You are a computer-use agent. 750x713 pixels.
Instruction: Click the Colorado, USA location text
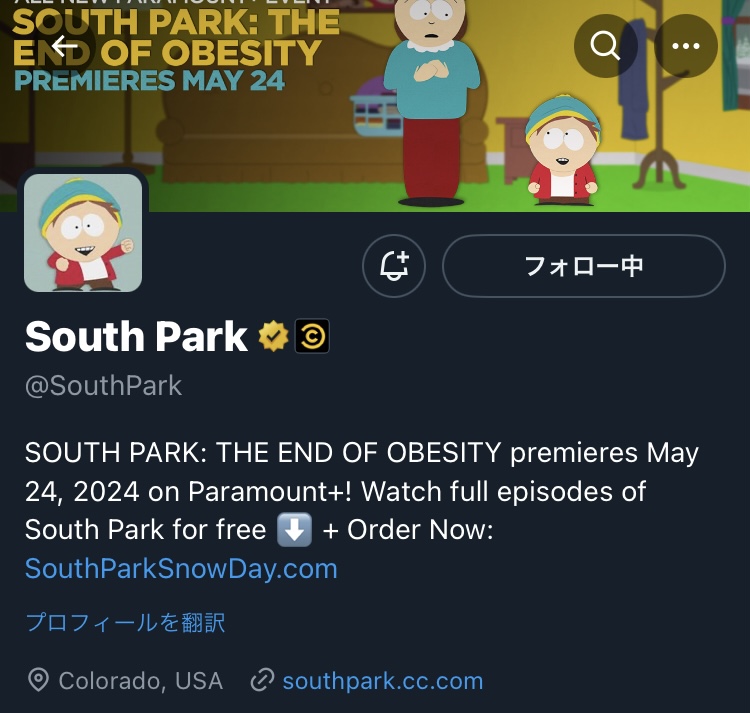point(141,680)
